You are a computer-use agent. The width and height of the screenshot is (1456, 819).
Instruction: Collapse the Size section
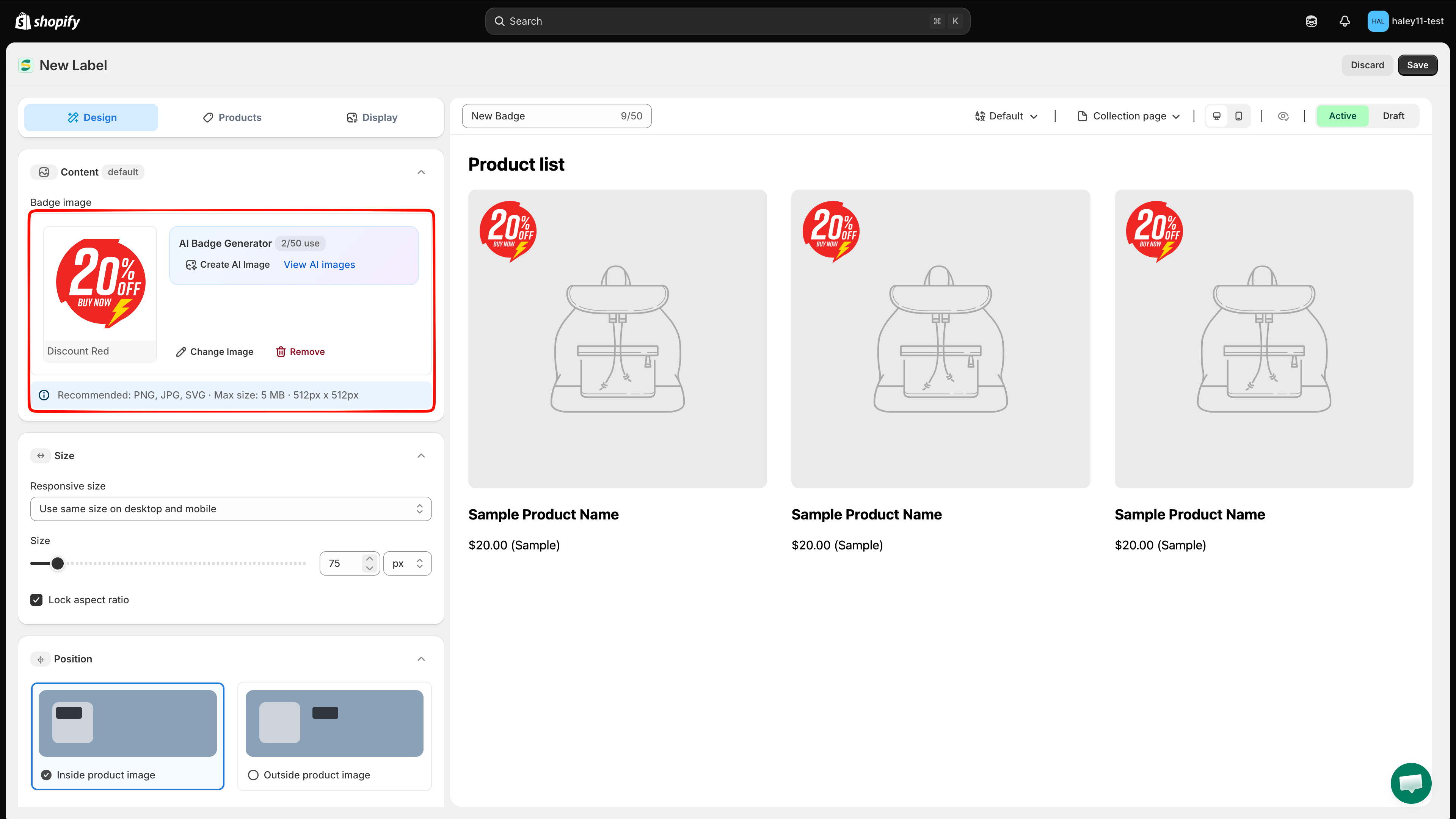click(421, 455)
